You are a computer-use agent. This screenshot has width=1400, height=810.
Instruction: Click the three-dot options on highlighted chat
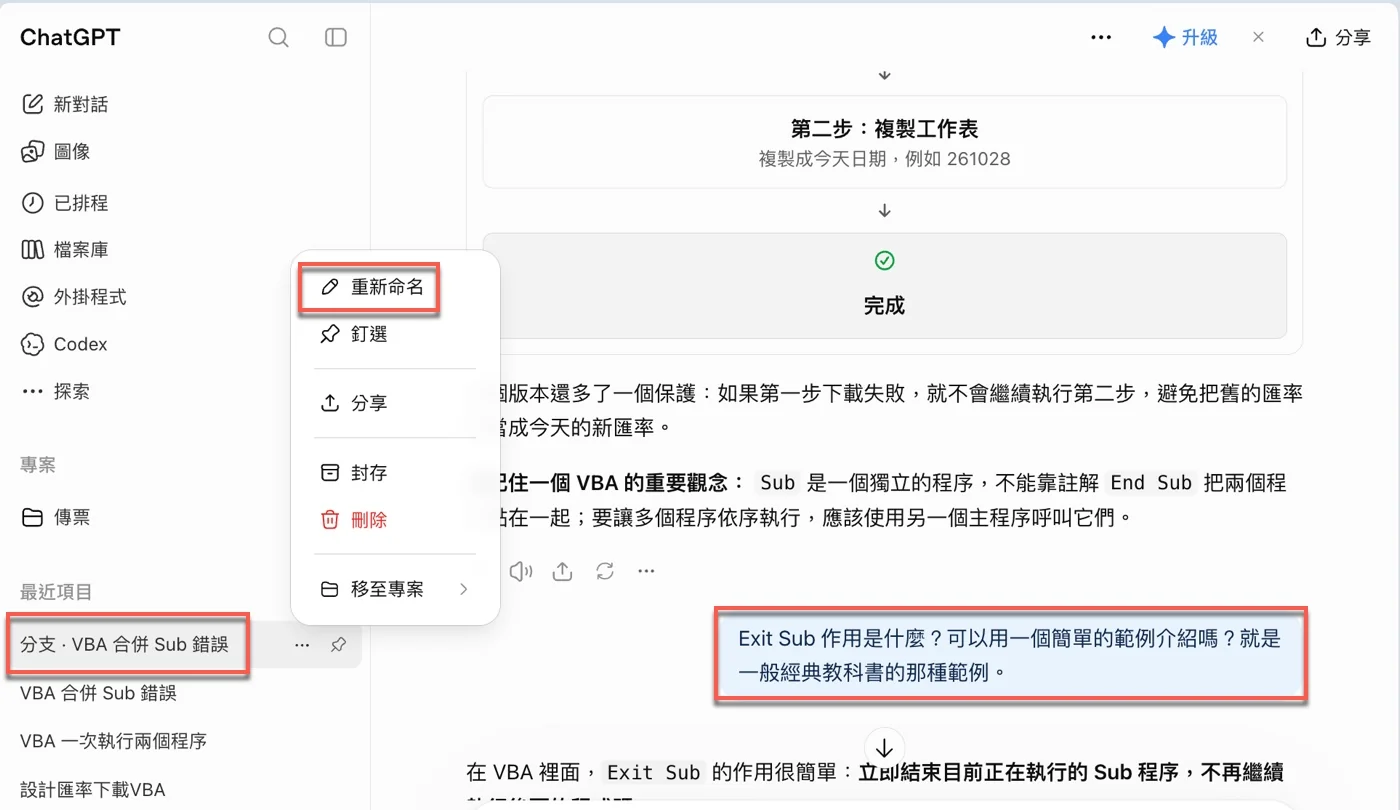click(x=302, y=646)
